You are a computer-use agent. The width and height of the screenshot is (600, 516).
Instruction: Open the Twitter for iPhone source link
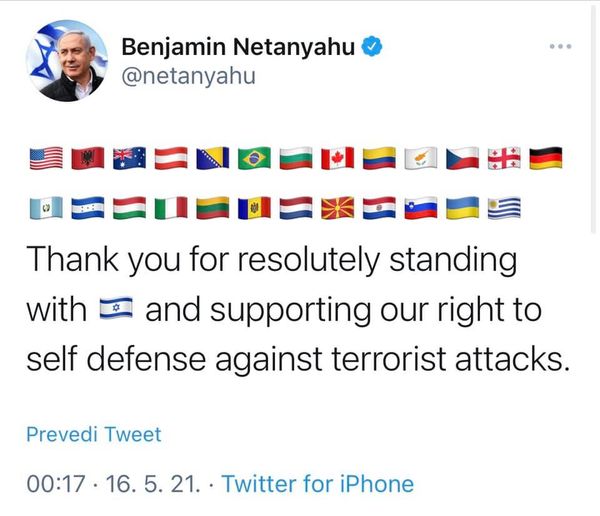point(317,484)
